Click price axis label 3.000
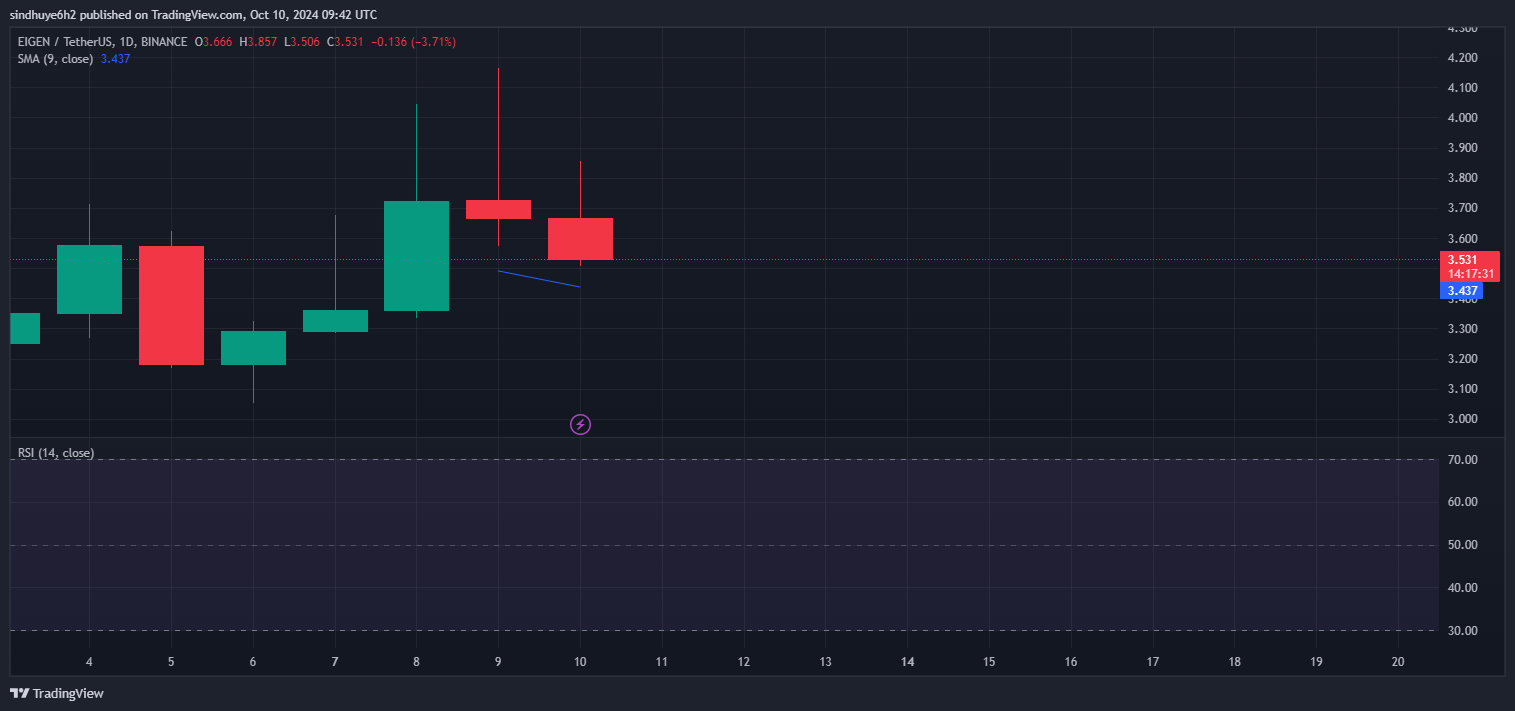This screenshot has width=1515, height=711. point(1463,419)
